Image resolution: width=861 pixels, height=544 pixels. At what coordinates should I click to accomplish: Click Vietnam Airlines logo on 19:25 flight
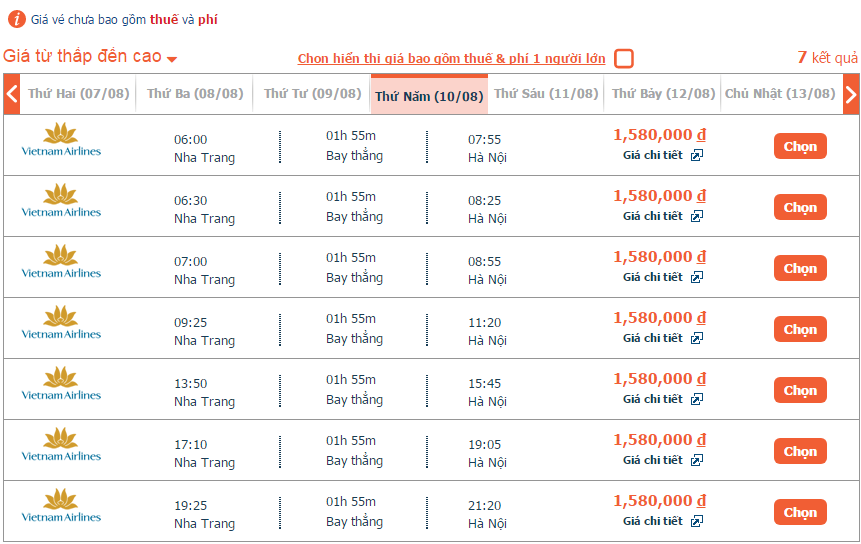tap(61, 506)
